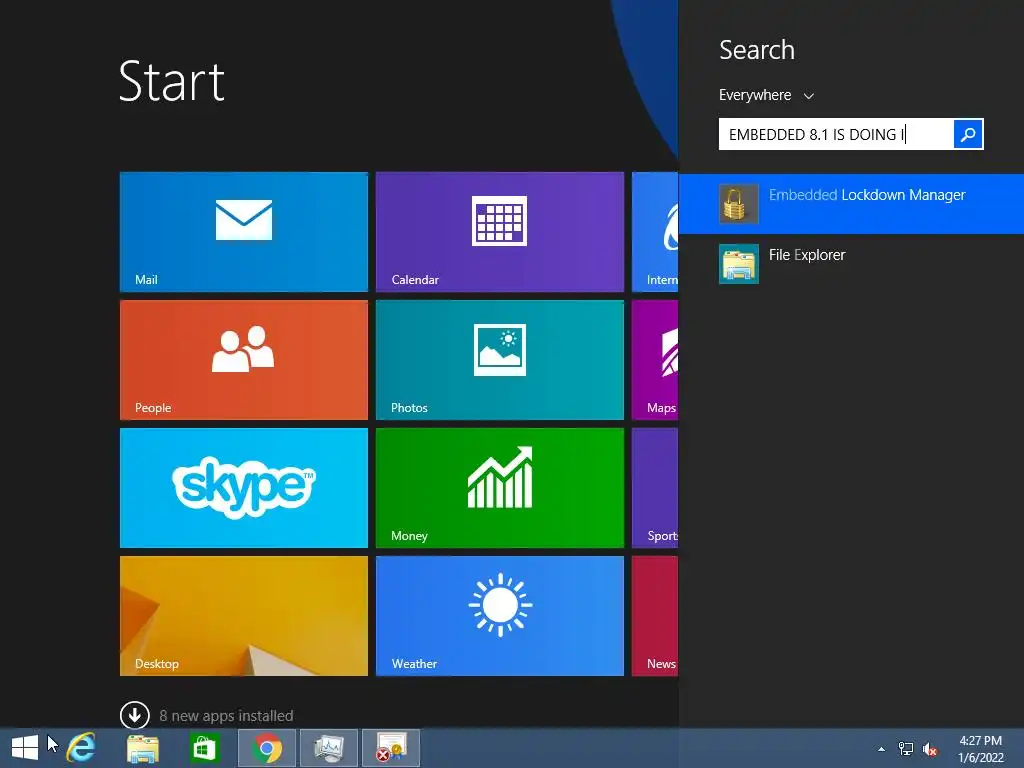Click the Embedded Lockdown Manager padlock icon
1024x768 pixels.
point(739,204)
